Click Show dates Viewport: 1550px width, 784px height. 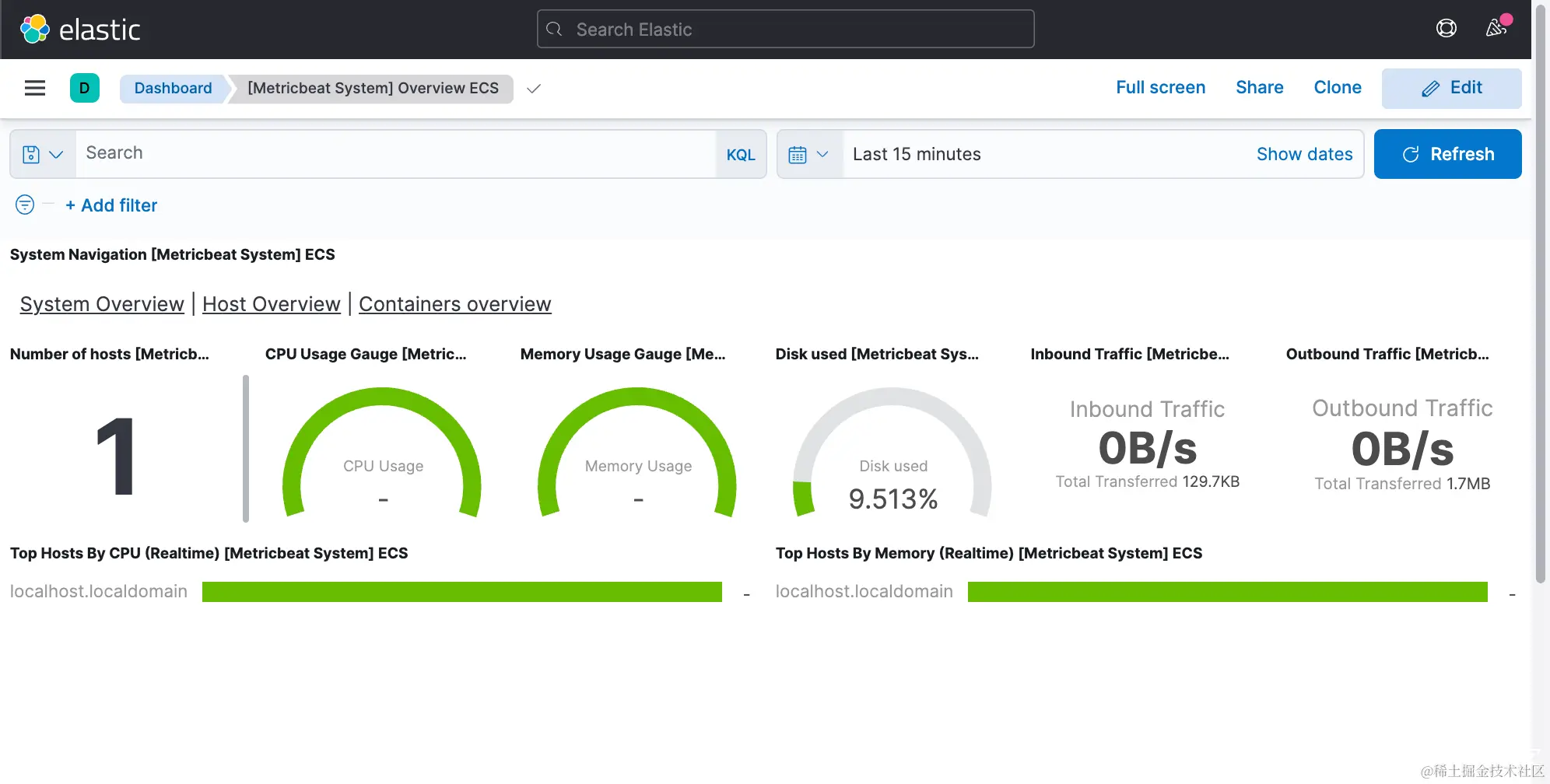1304,154
